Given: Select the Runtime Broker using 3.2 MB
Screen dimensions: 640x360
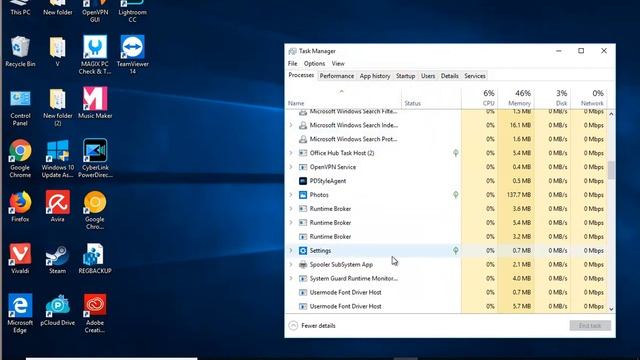Looking at the screenshot, I should click(446, 237).
